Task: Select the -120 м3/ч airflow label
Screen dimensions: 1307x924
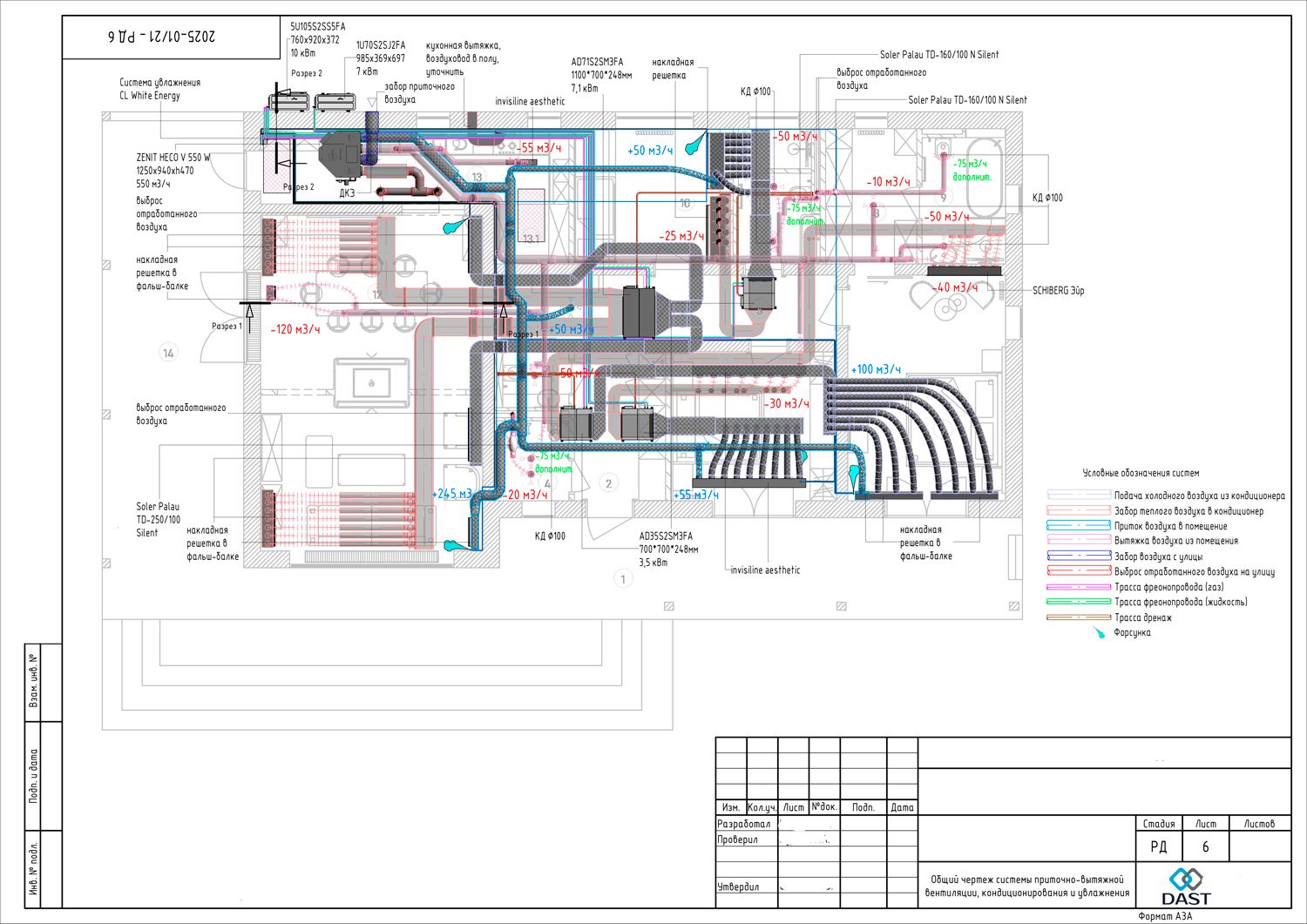Action: pos(295,329)
